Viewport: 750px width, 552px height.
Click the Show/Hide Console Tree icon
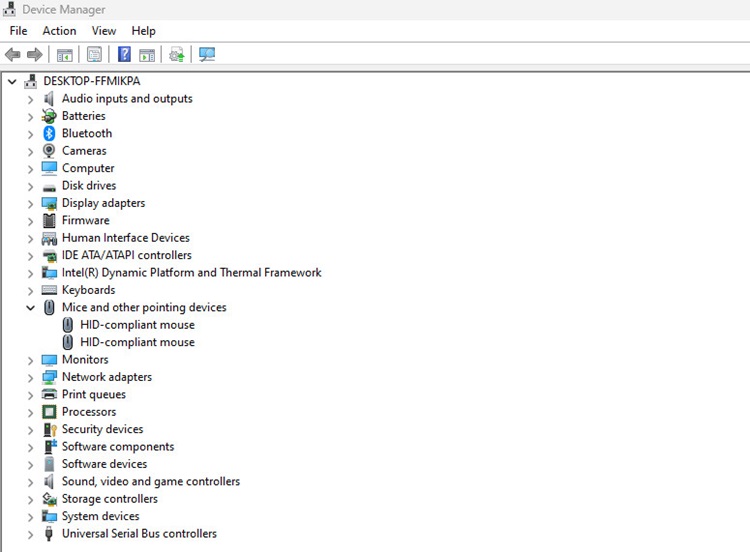pos(65,54)
